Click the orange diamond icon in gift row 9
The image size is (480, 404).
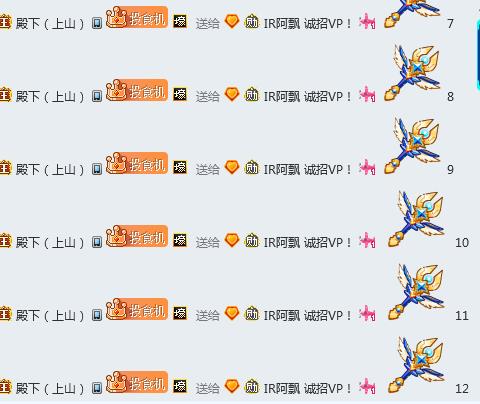232,167
